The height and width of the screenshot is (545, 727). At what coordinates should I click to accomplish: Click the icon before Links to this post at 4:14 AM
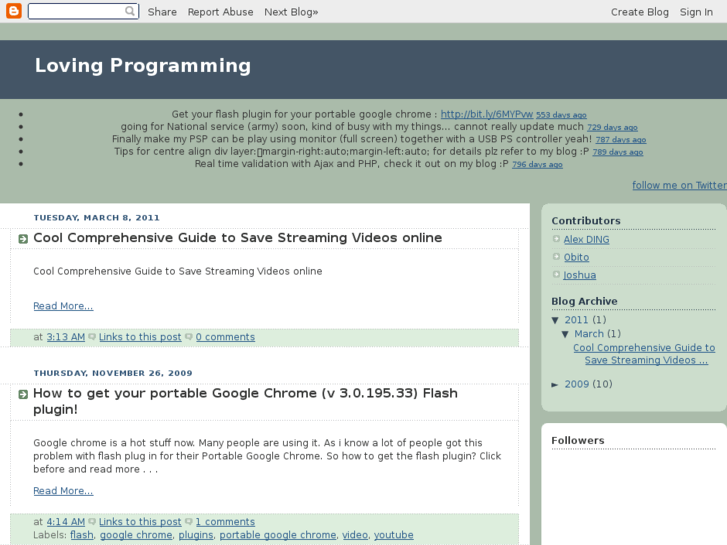pyautogui.click(x=92, y=521)
